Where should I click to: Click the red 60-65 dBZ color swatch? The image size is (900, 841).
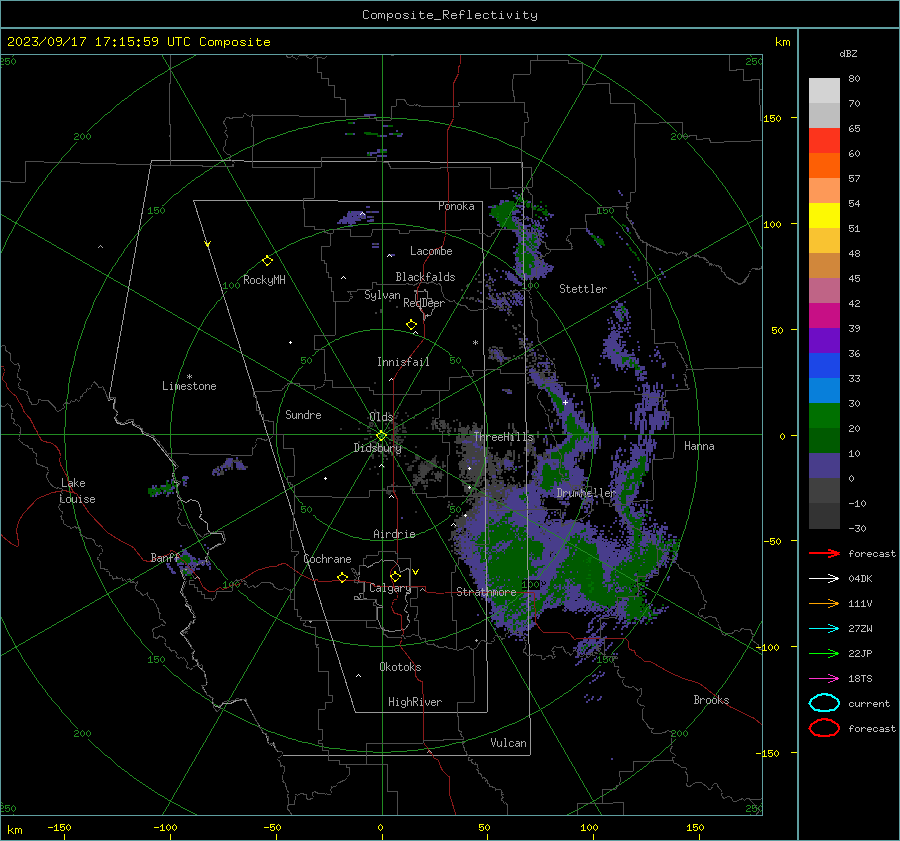coord(824,141)
